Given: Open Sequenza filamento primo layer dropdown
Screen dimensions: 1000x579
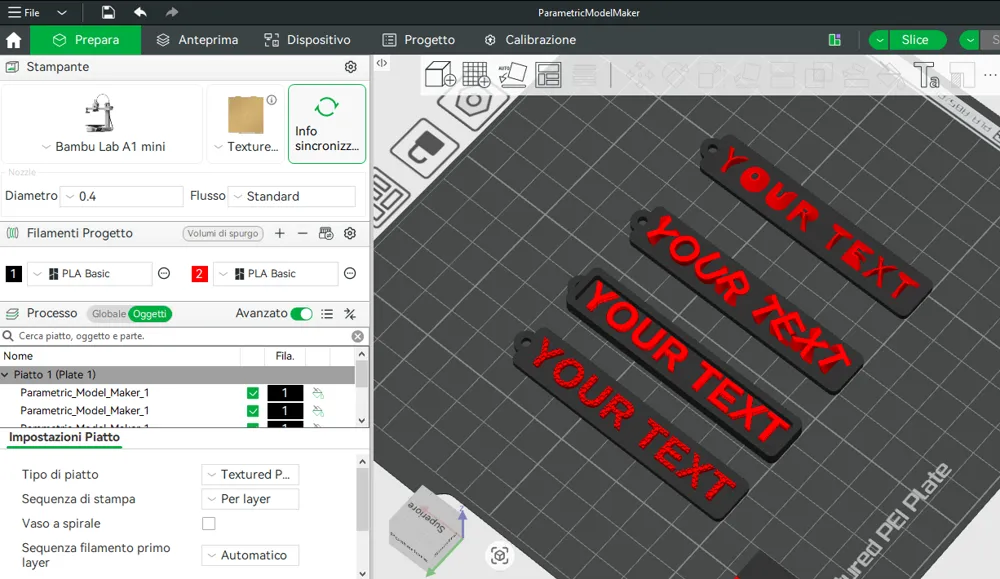Looking at the screenshot, I should (x=250, y=555).
